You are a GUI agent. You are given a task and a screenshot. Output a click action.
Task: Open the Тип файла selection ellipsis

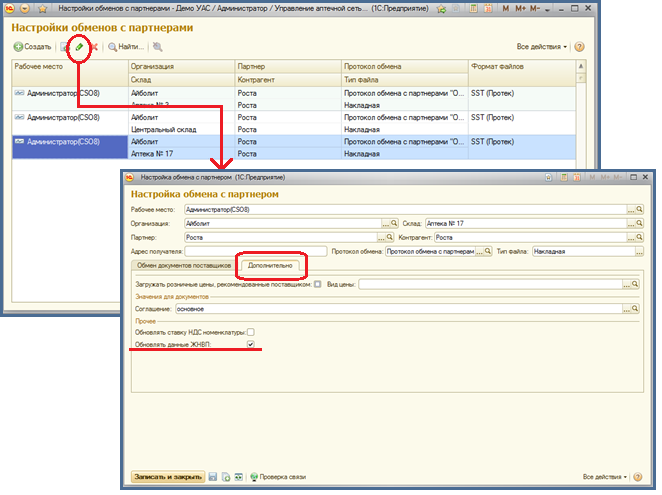[x=640, y=251]
